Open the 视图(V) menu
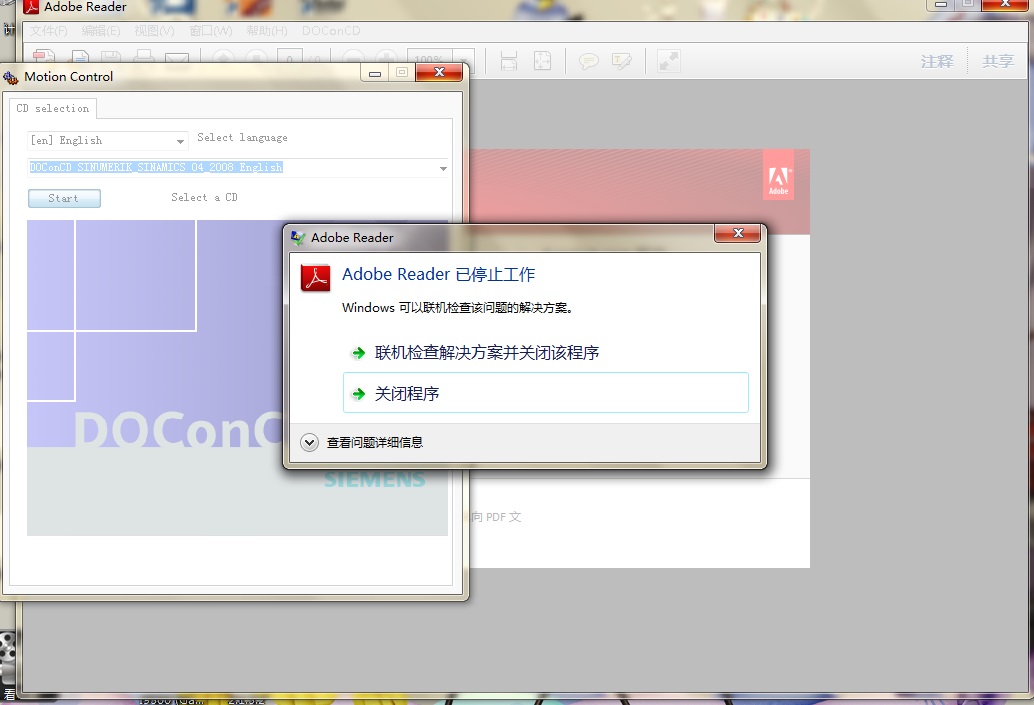This screenshot has width=1034, height=705. coord(154,31)
